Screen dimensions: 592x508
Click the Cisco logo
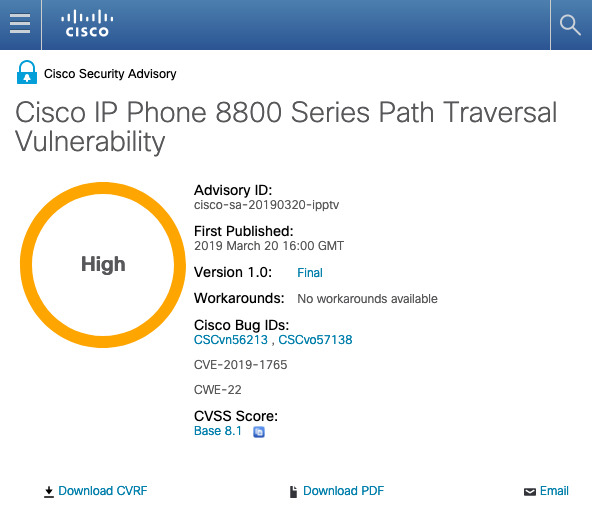point(87,23)
